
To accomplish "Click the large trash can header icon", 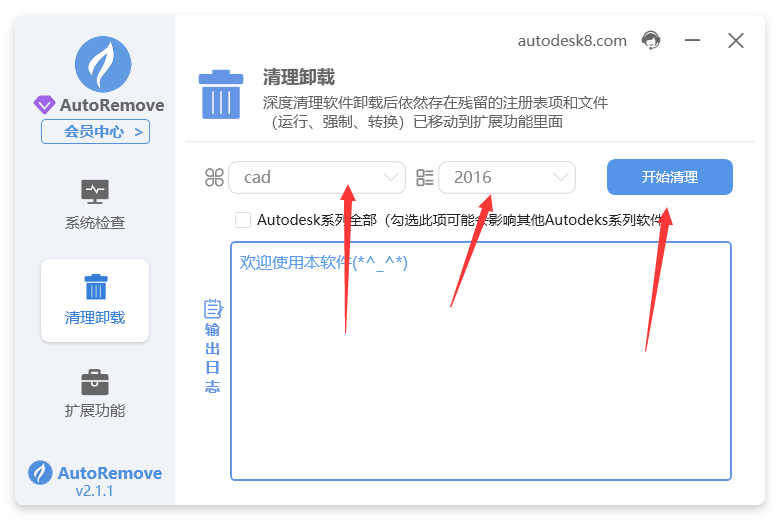I will click(220, 94).
